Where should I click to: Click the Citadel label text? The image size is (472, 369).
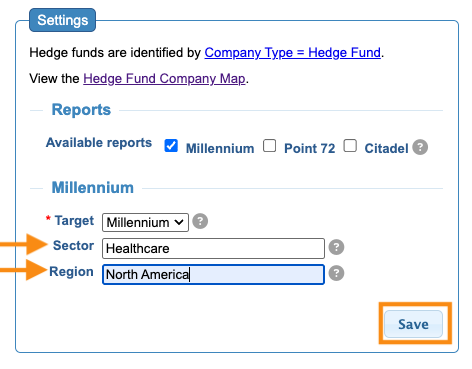(386, 148)
